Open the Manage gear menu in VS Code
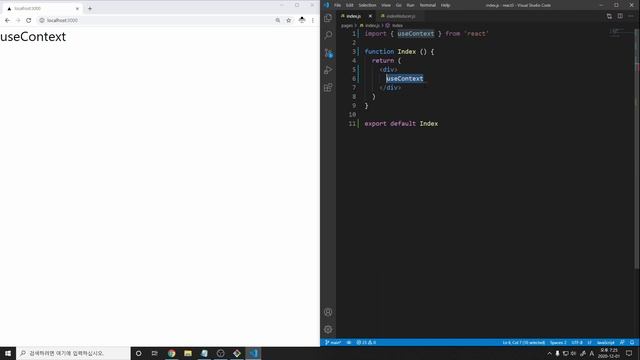 tap(328, 329)
